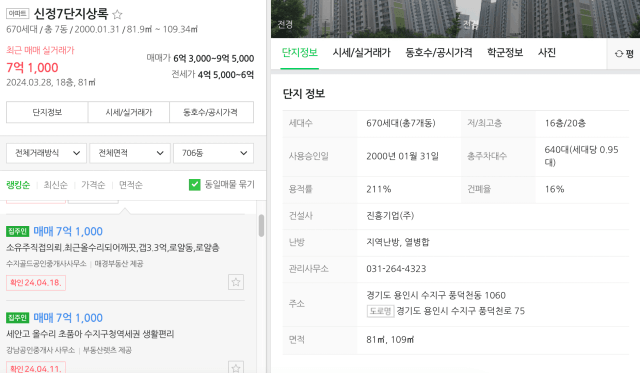Click the 관리사무소 phone 031-264-4323
Image resolution: width=640 pixels, height=373 pixels.
(x=396, y=269)
